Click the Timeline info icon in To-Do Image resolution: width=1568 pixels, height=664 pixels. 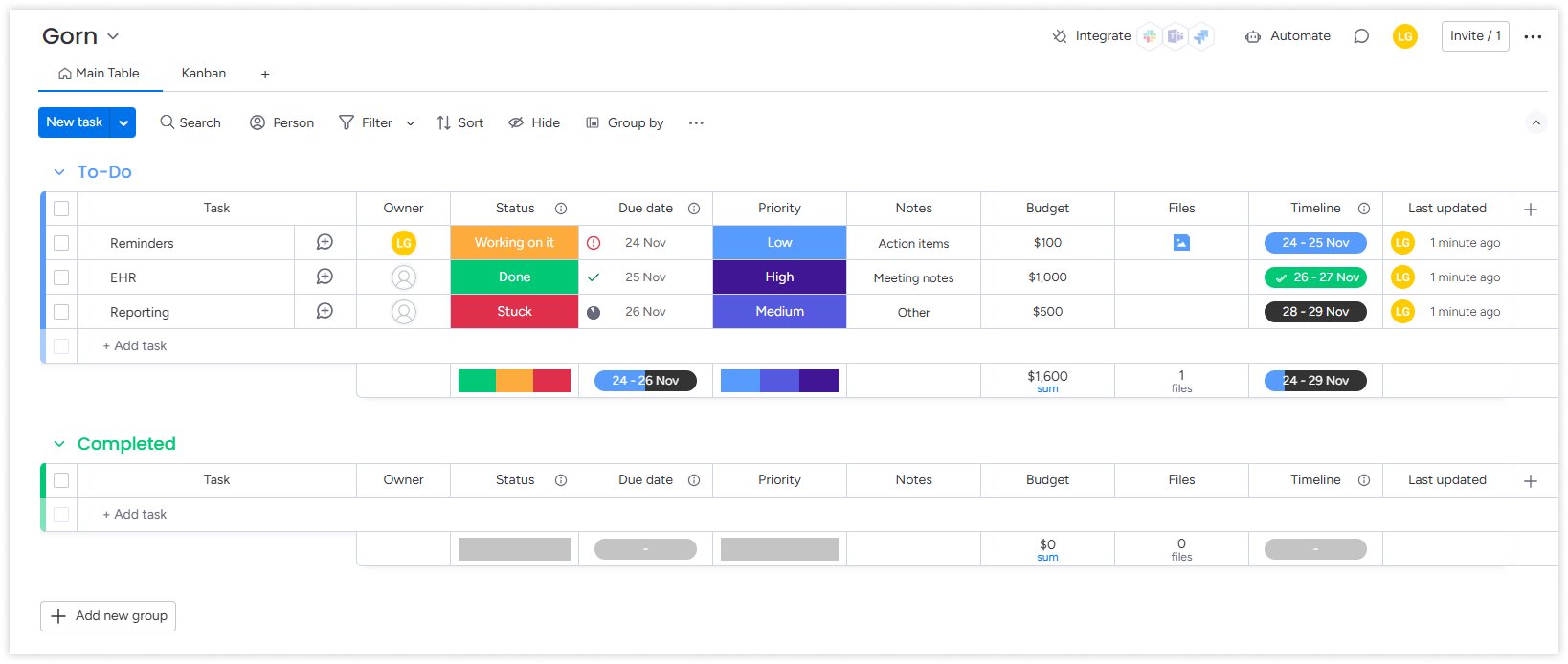pos(1364,209)
